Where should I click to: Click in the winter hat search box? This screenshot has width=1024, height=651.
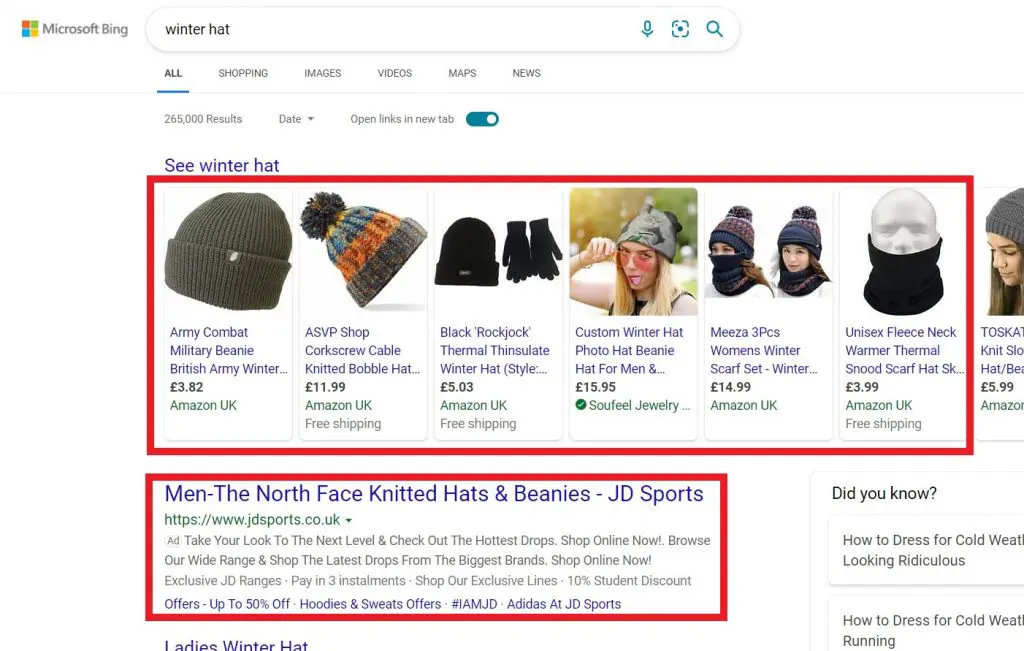point(390,29)
